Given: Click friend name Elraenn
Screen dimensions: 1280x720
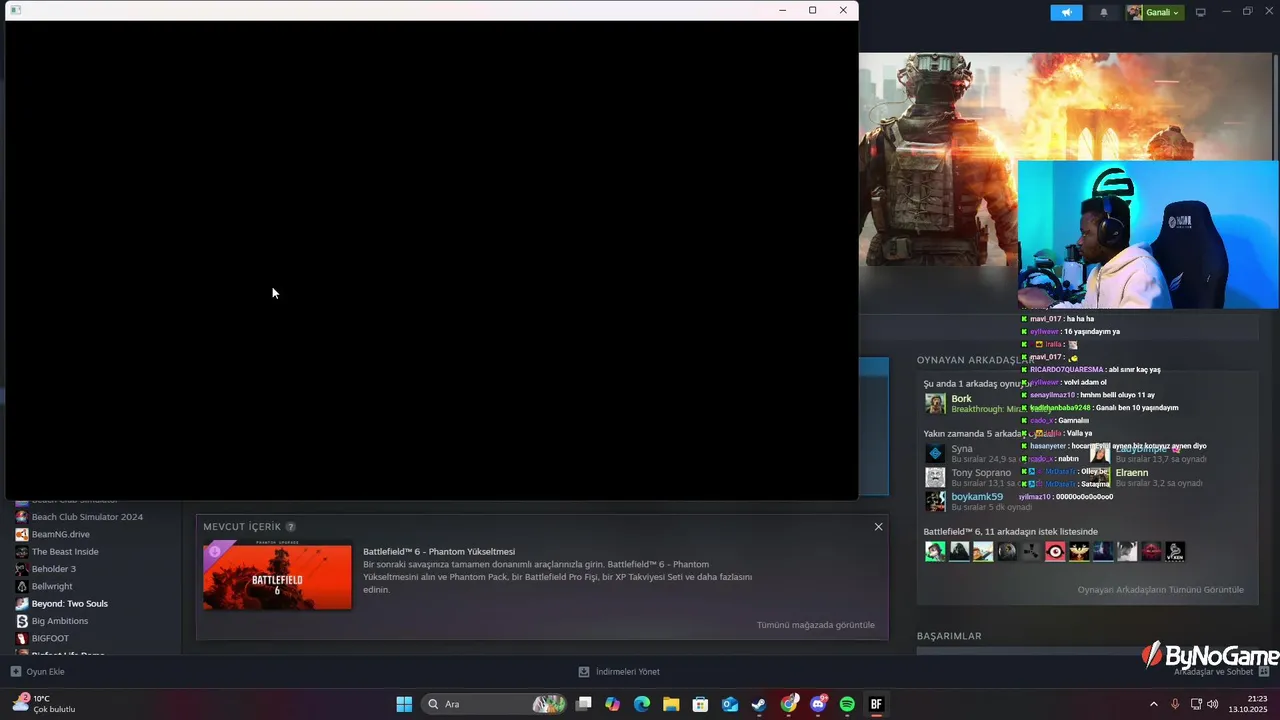Looking at the screenshot, I should coord(1132,473).
